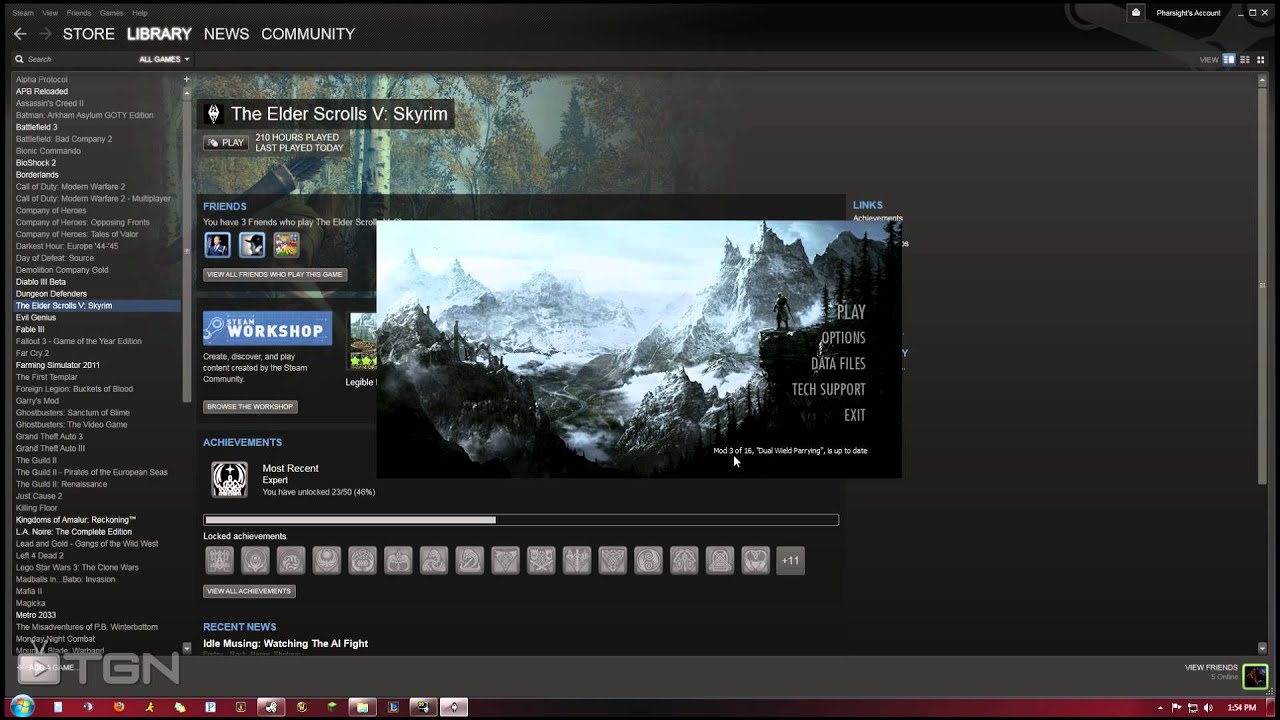The image size is (1280, 720).
Task: Open the inbox envelope notification icon
Action: (1136, 13)
